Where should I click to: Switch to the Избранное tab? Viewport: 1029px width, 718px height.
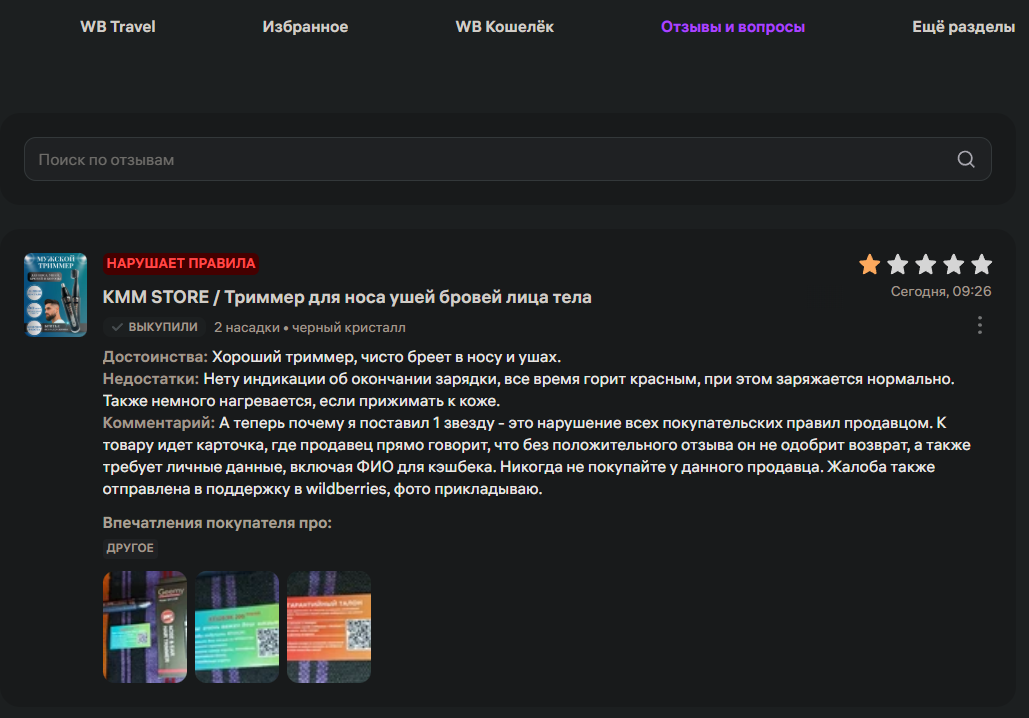click(305, 27)
